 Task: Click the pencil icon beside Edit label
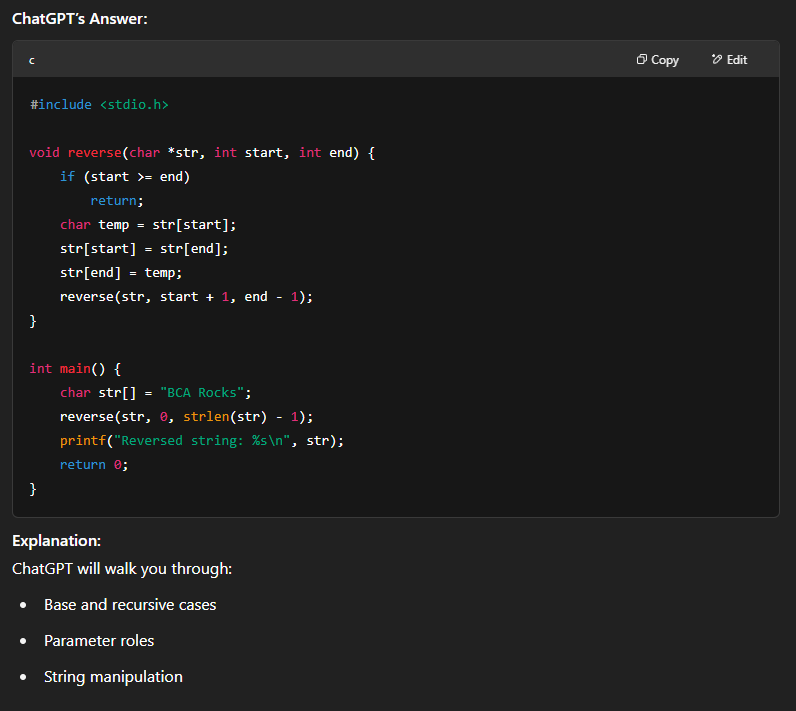tap(717, 59)
